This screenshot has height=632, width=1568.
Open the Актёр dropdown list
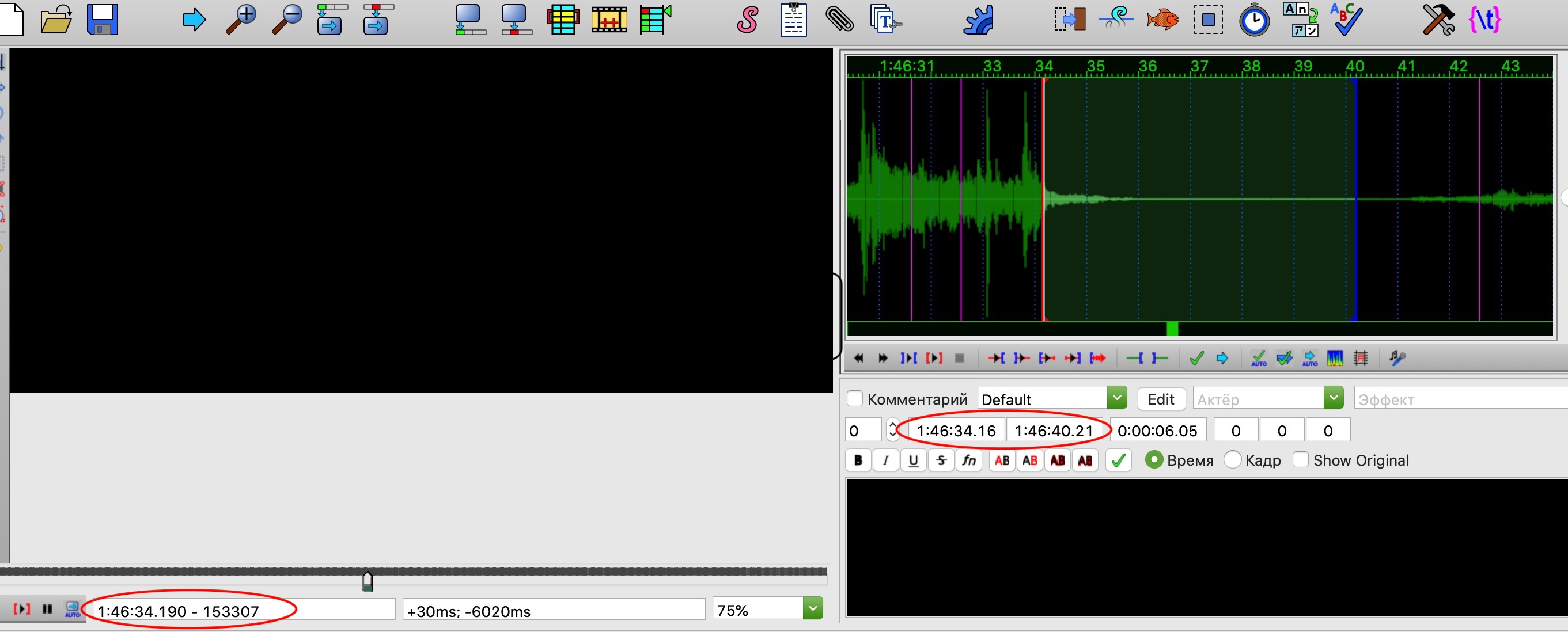point(1333,398)
